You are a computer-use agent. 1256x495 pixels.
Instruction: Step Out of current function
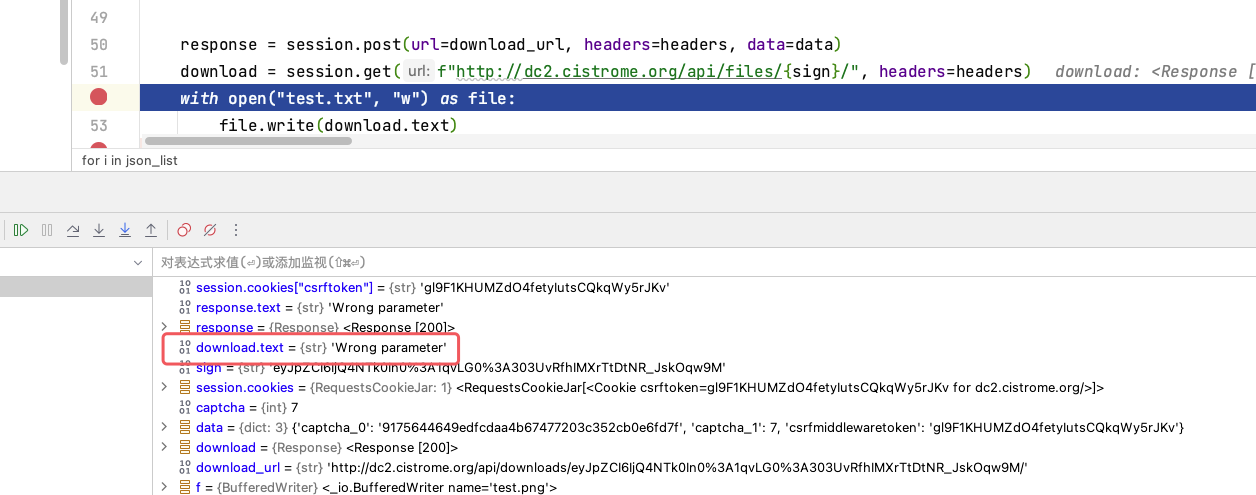(x=151, y=230)
